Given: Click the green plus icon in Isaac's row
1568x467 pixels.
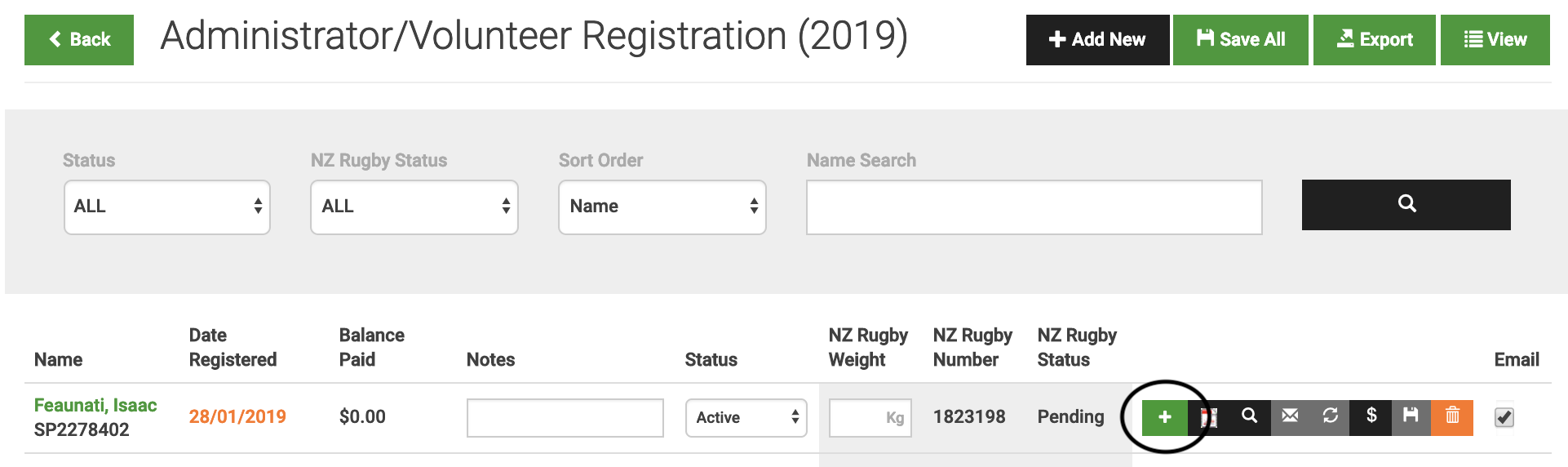Looking at the screenshot, I should pos(1164,417).
